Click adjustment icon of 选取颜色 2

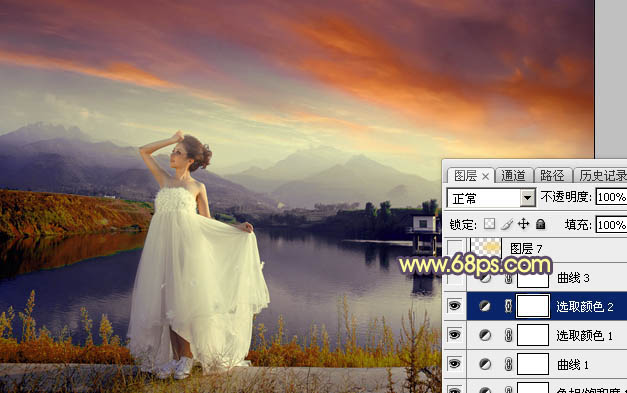point(485,306)
